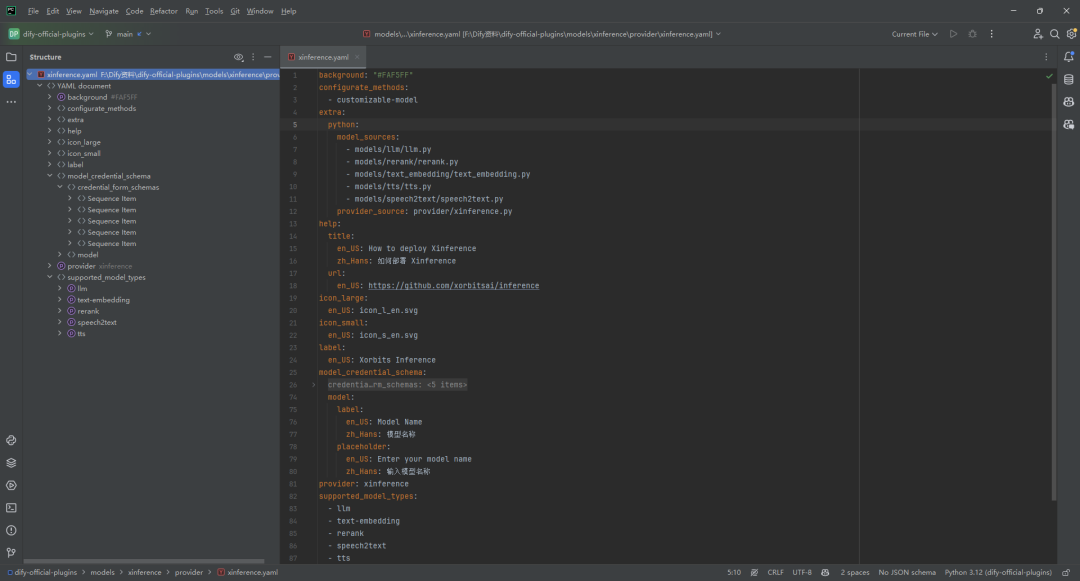Select a schema via No JSON schema
The height and width of the screenshot is (581, 1080).
pyautogui.click(x=907, y=573)
